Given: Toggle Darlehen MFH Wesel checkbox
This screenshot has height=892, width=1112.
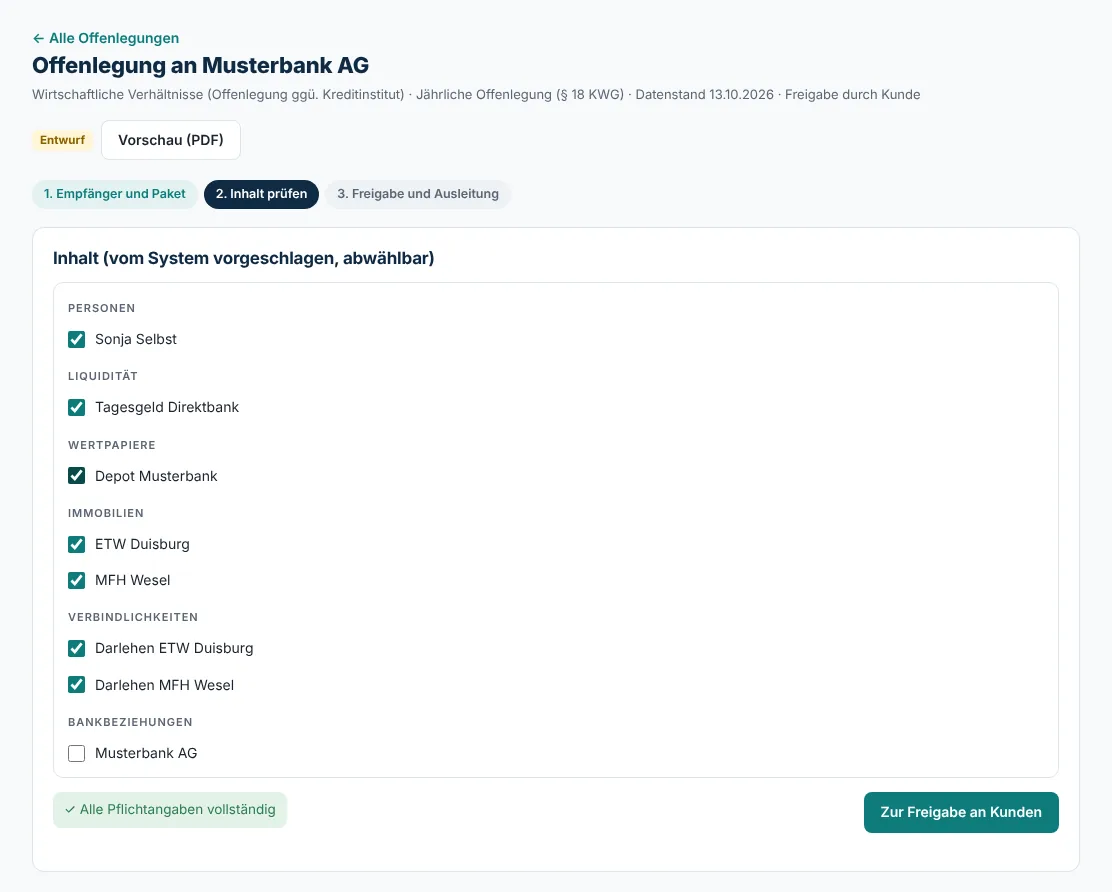Looking at the screenshot, I should coord(77,685).
